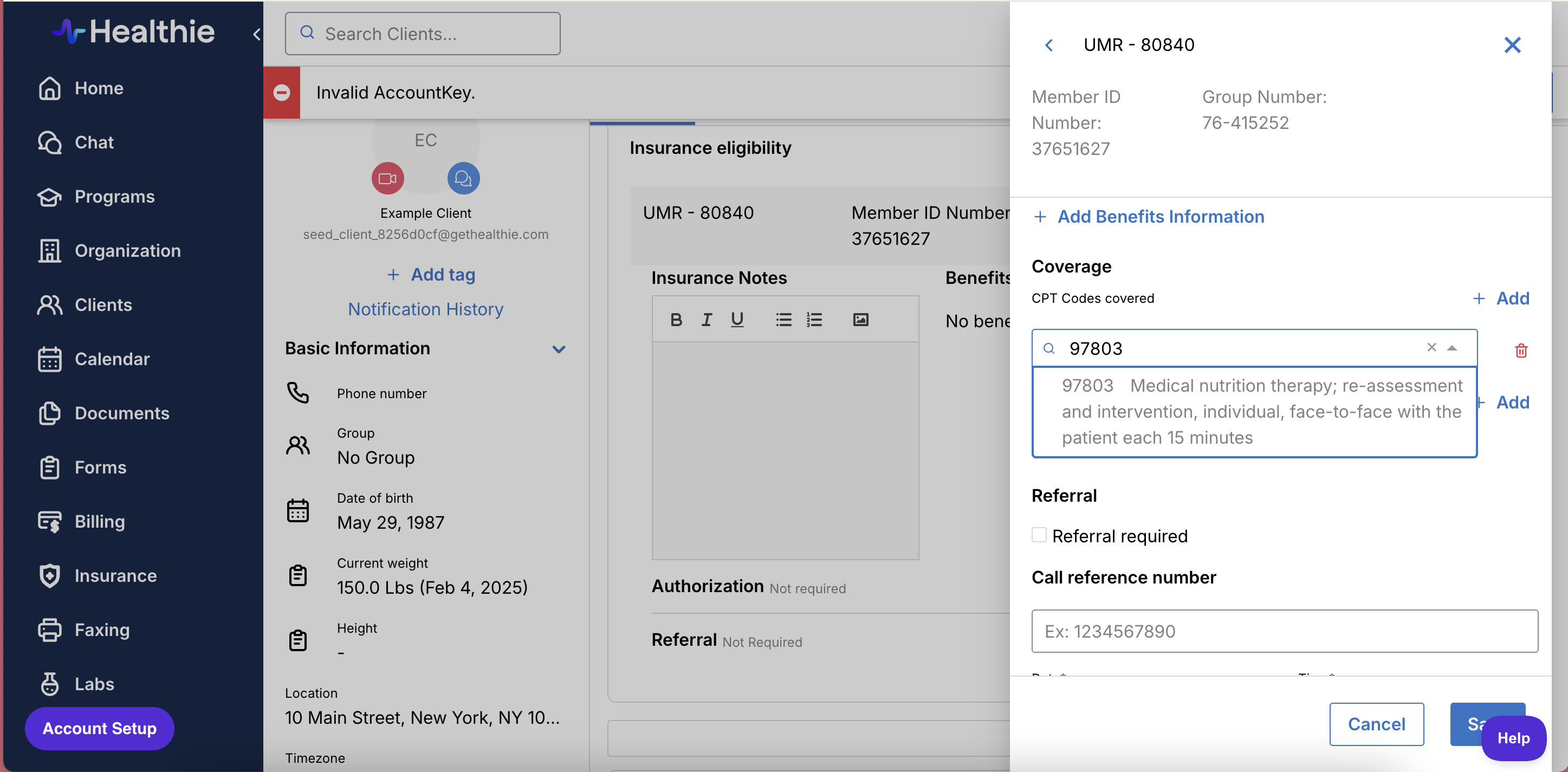The width and height of the screenshot is (1568, 772).
Task: Collapse the Basic Information section
Action: 558,349
